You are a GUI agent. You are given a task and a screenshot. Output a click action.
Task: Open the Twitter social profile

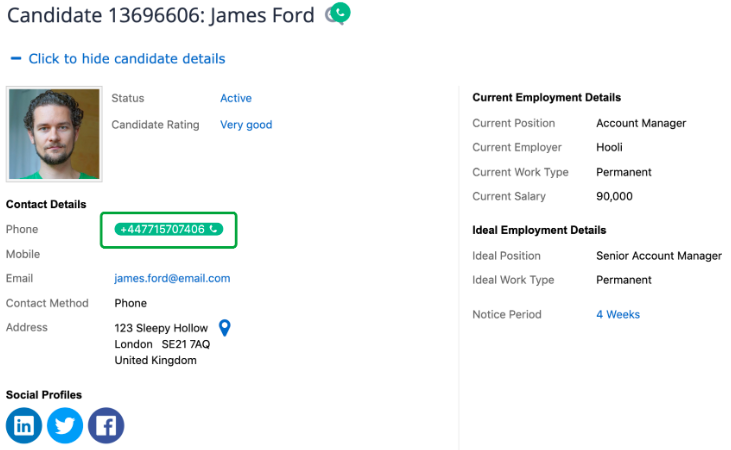point(65,425)
